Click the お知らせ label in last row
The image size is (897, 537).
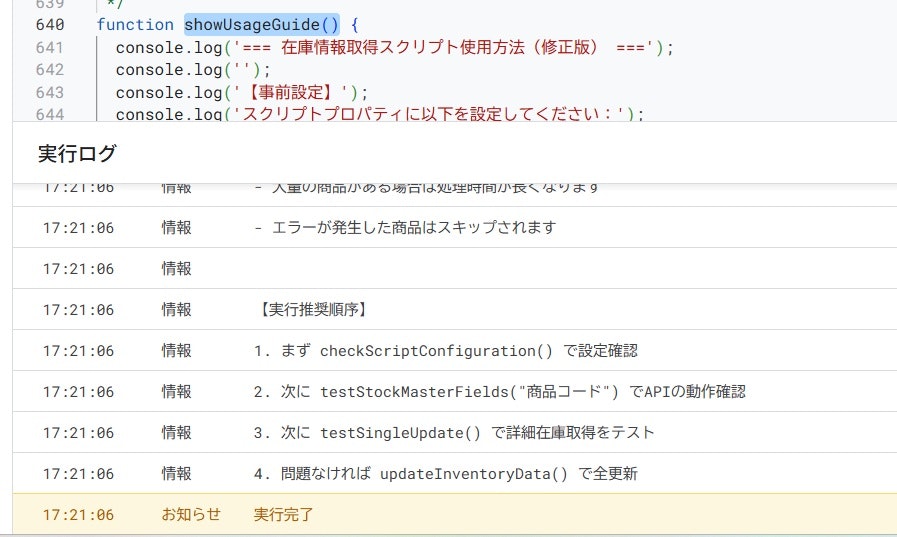[x=191, y=514]
